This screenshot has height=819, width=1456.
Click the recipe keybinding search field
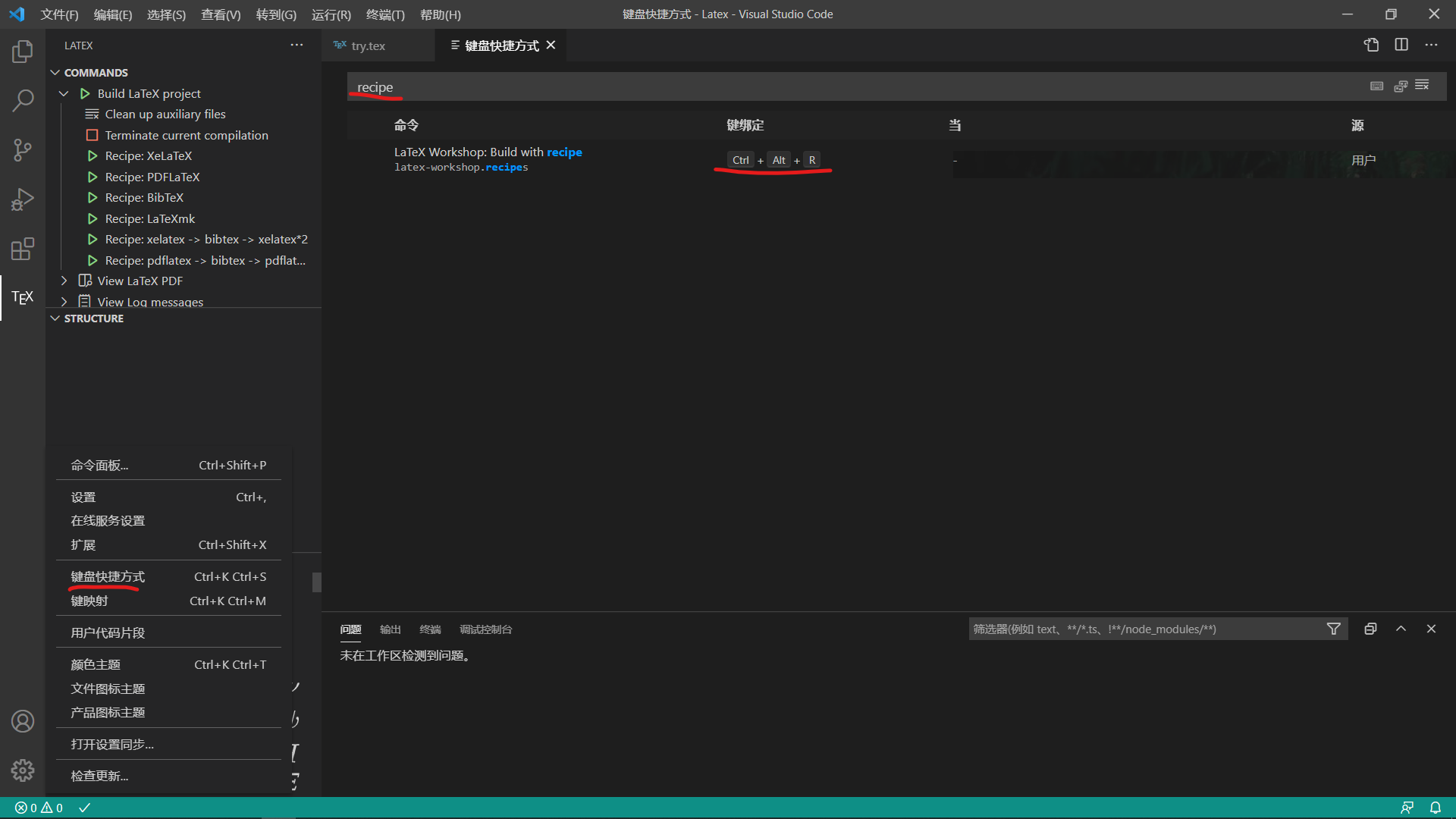(x=834, y=87)
